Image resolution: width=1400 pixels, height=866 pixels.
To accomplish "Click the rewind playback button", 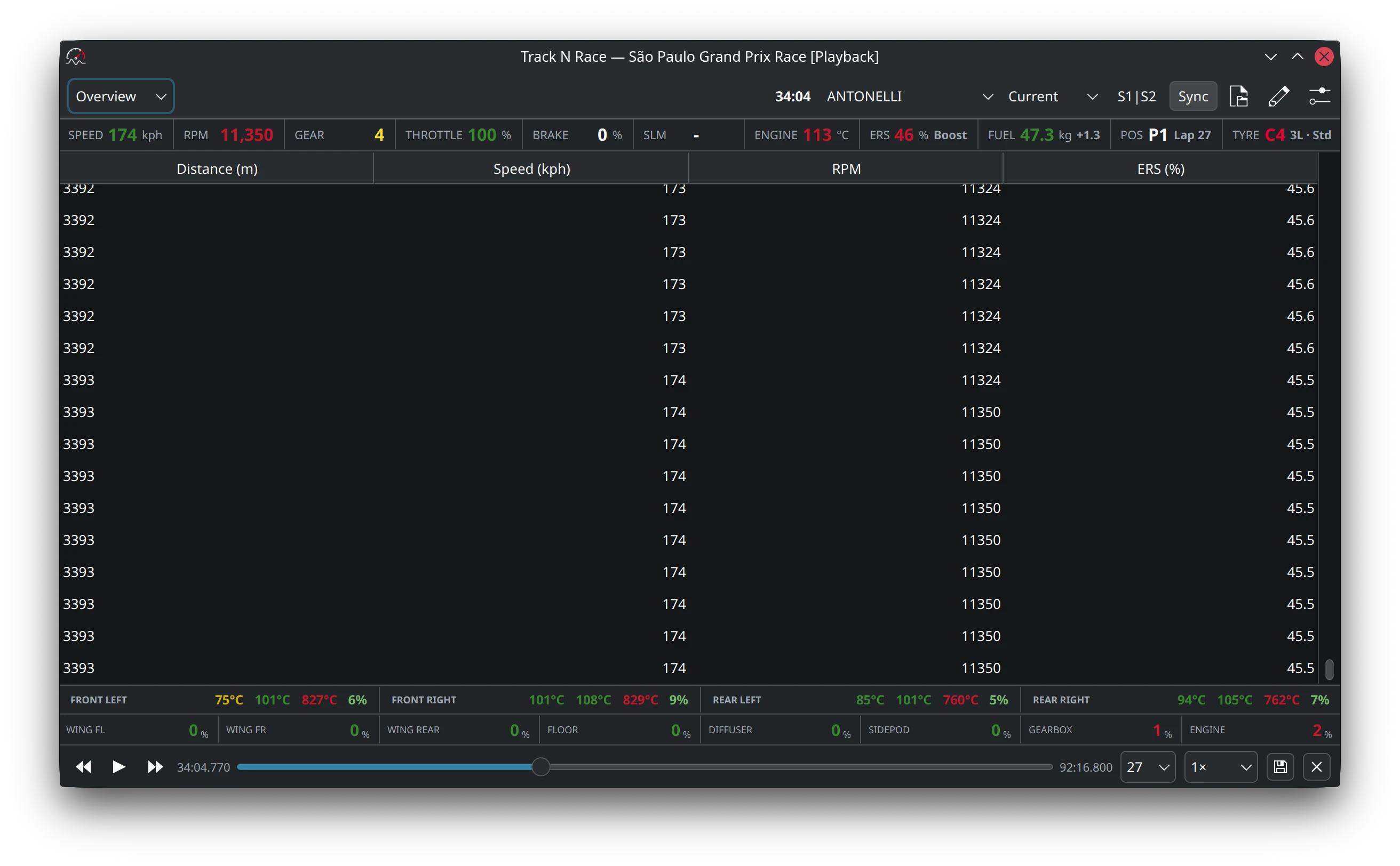I will [84, 766].
